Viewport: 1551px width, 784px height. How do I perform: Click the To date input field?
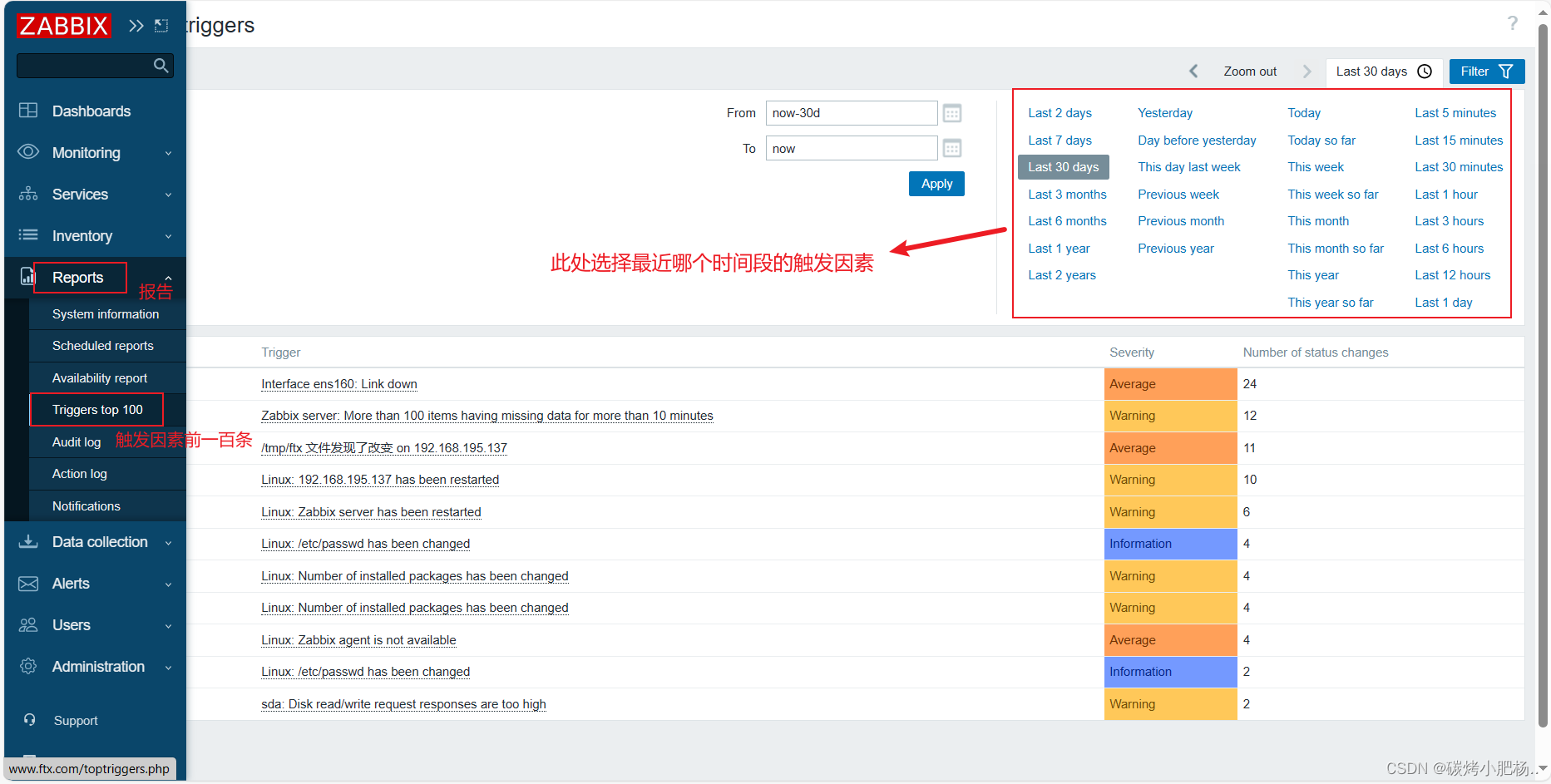tap(852, 149)
